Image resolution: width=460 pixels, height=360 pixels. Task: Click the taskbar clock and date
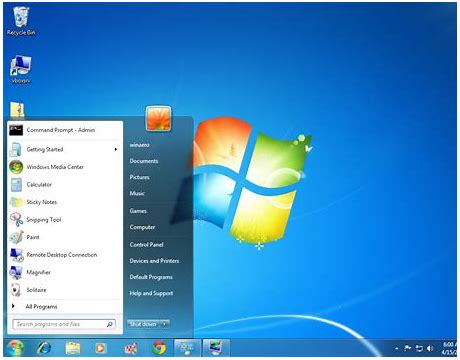449,348
